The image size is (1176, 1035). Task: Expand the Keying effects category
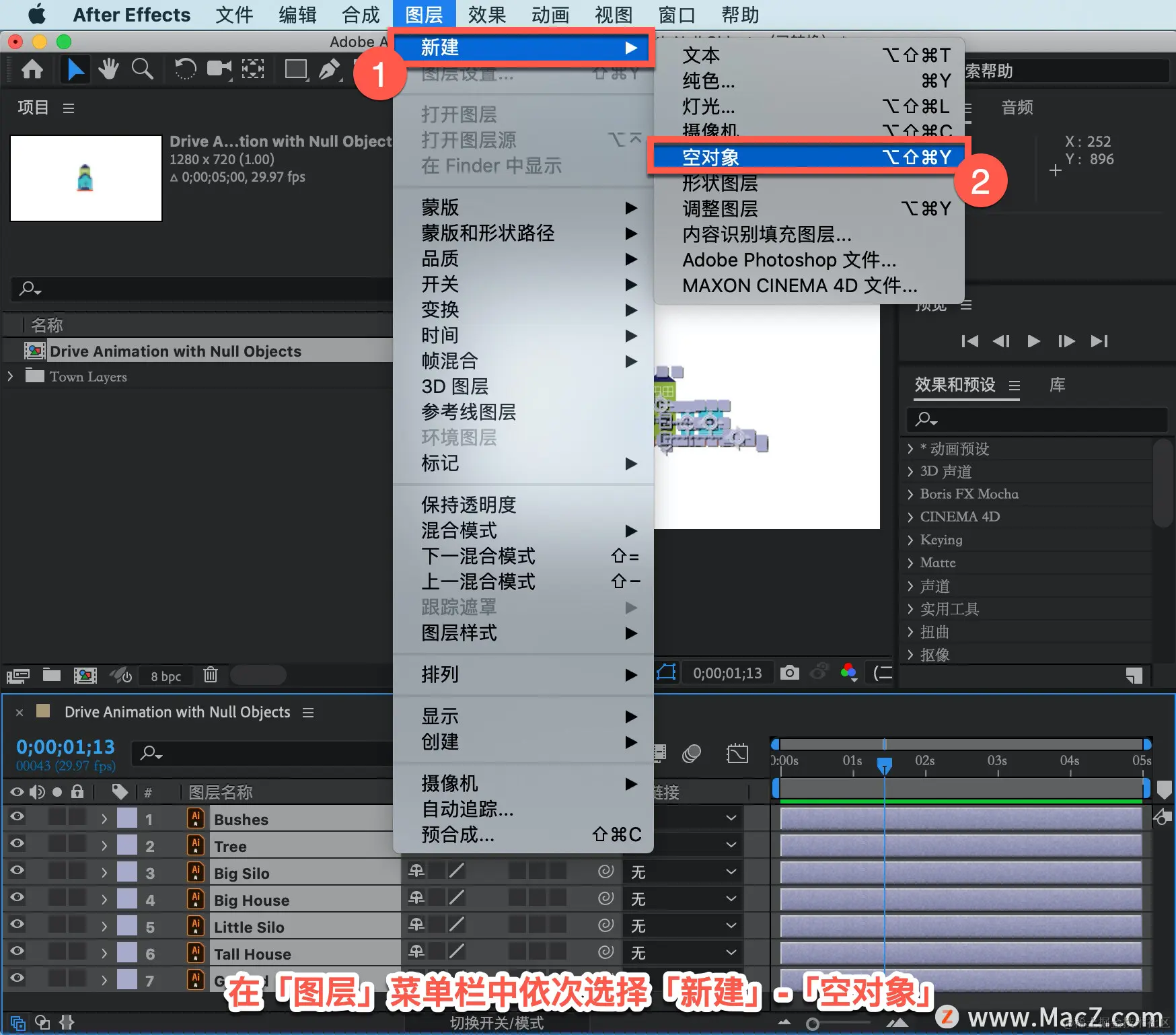[x=910, y=540]
